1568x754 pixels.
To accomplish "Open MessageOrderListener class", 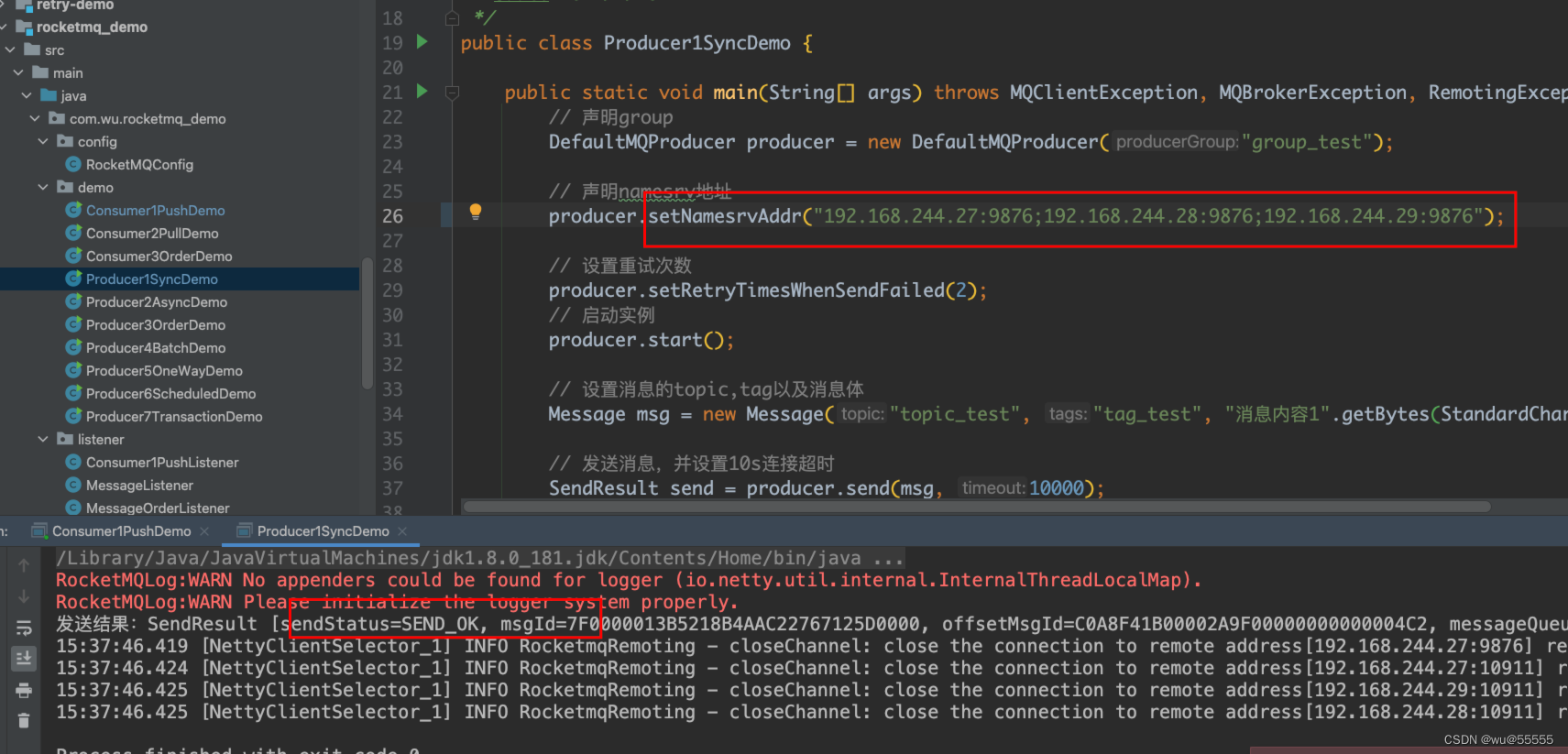I will point(158,508).
